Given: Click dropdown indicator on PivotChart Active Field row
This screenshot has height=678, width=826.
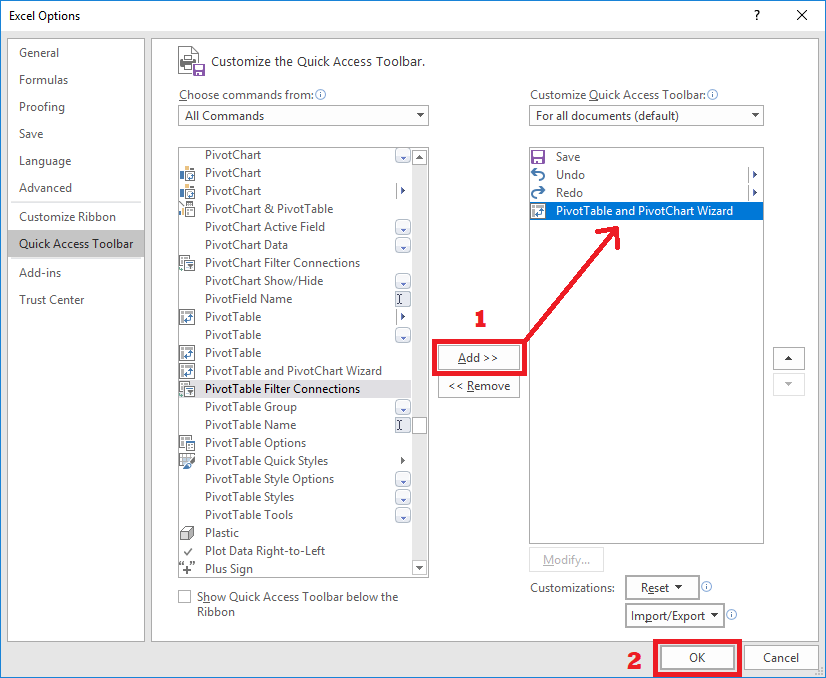Looking at the screenshot, I should tap(403, 228).
